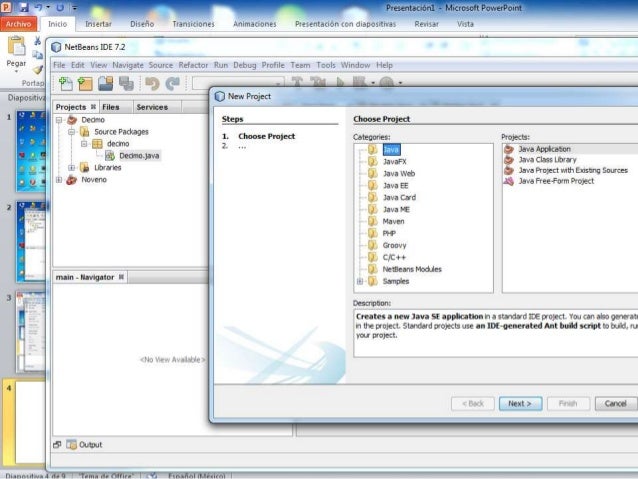Collapse the Source Packages node
The width and height of the screenshot is (638, 479).
coord(72,132)
